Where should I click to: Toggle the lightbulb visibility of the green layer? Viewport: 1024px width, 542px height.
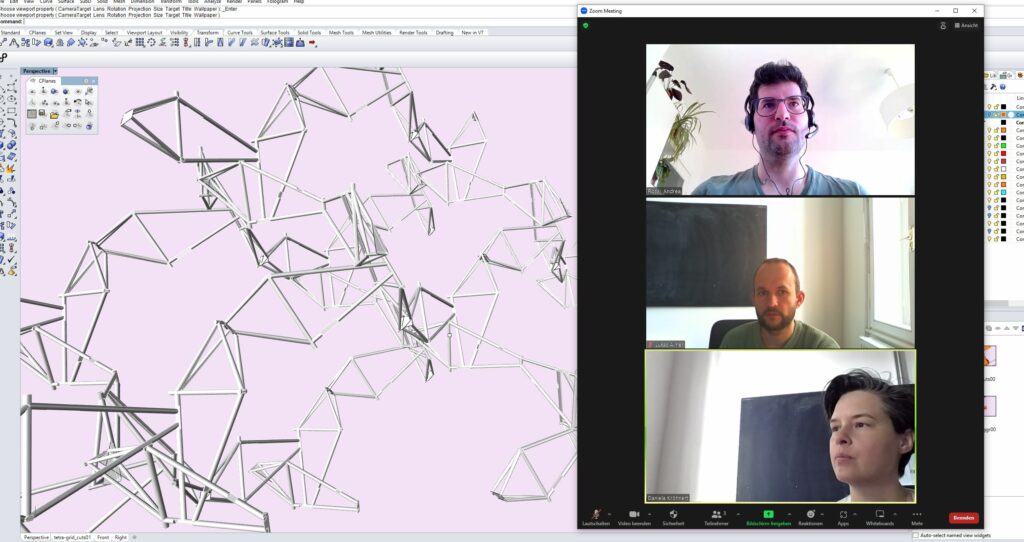pos(988,146)
